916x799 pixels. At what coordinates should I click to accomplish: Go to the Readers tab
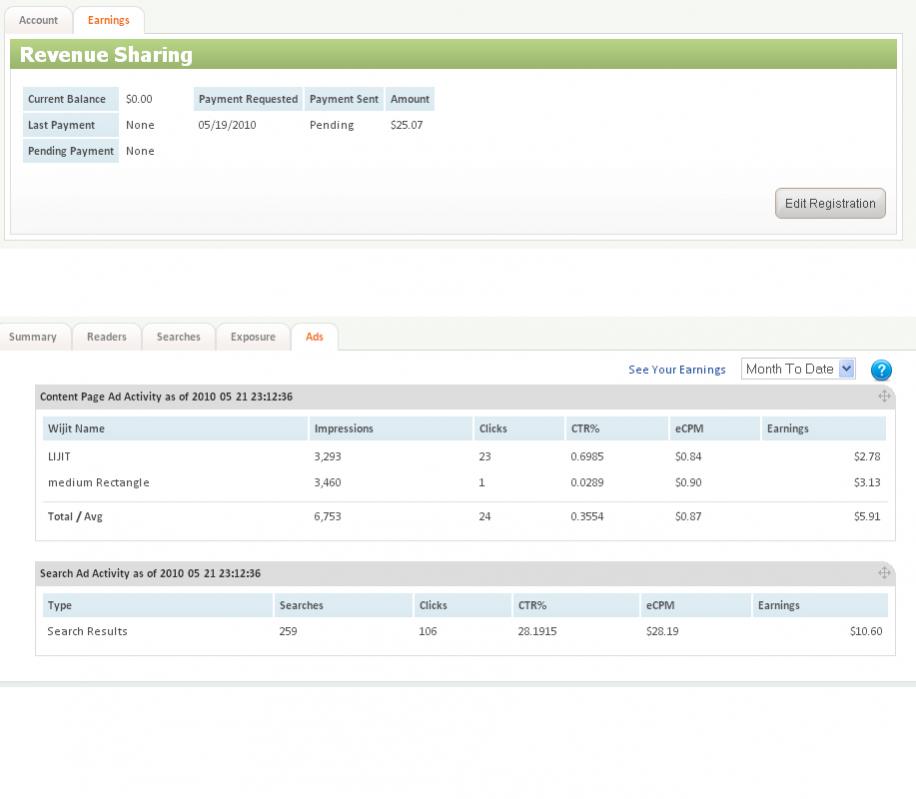[106, 337]
